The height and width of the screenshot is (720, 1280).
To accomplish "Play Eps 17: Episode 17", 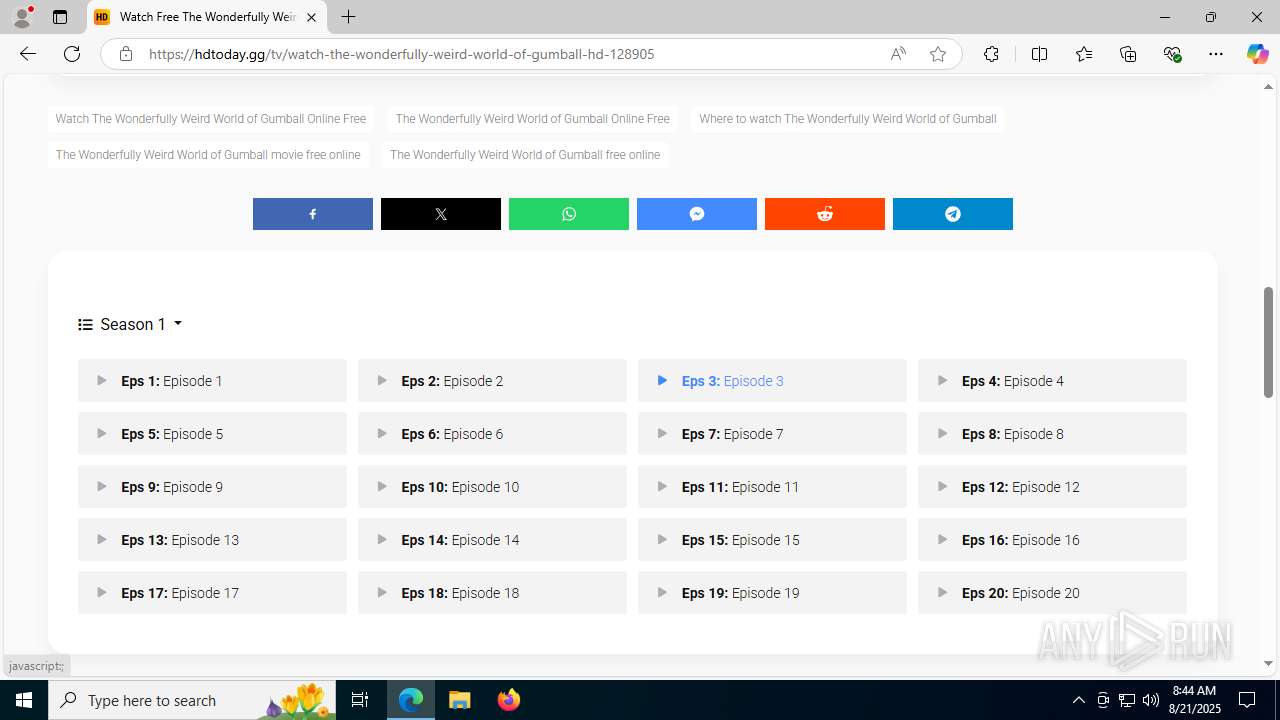I will pos(212,593).
